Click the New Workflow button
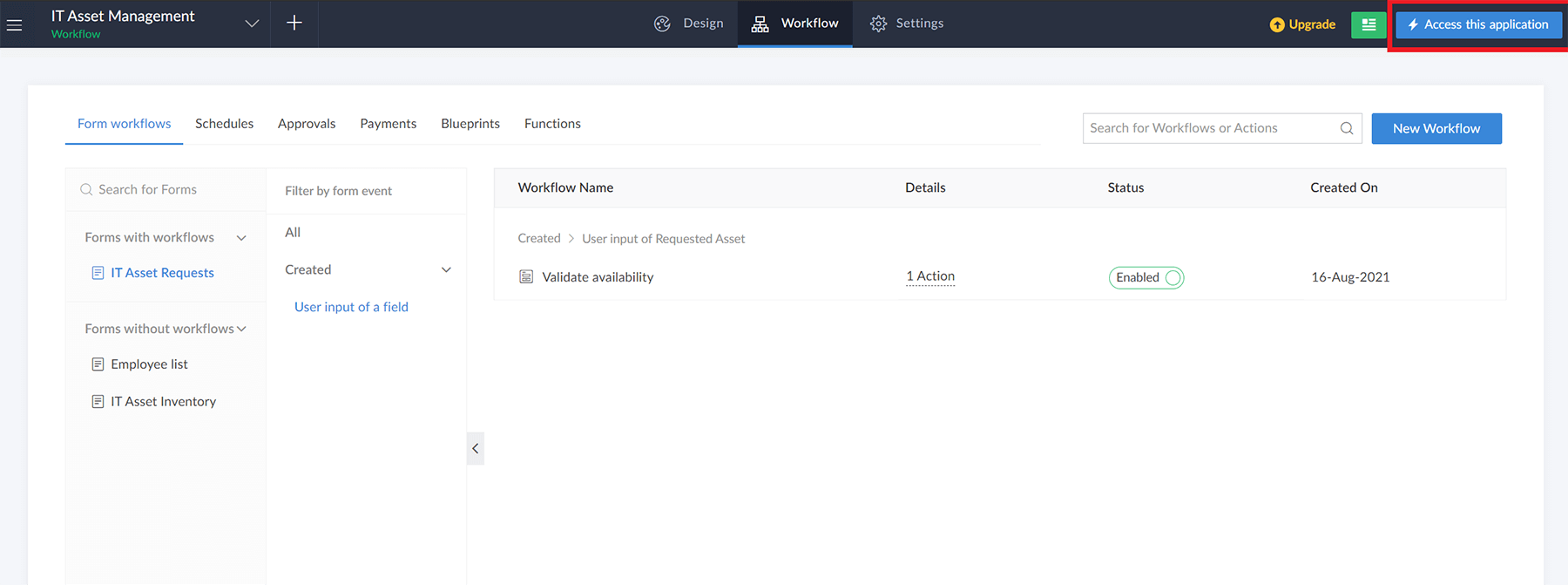Viewport: 1568px width, 585px height. (x=1436, y=128)
